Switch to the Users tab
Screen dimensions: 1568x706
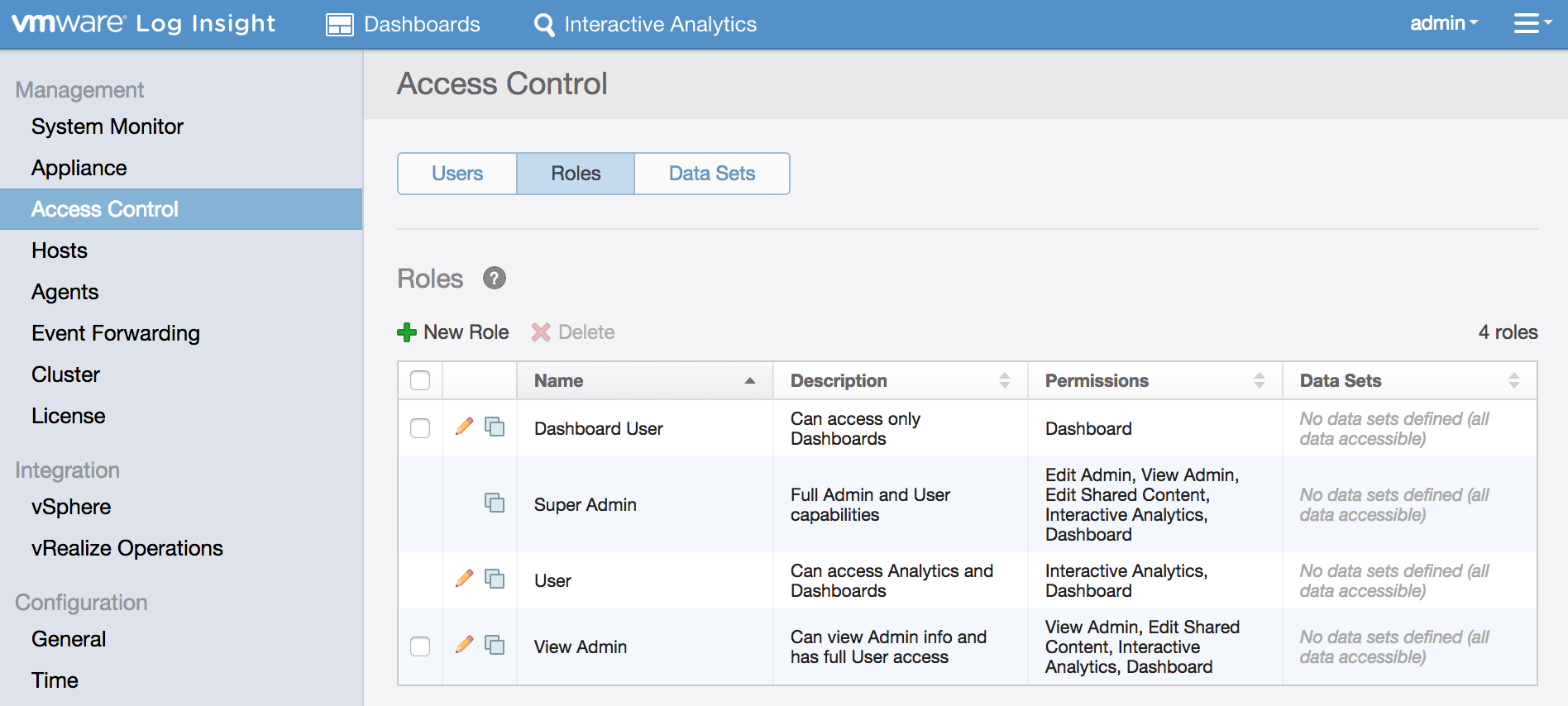(457, 174)
